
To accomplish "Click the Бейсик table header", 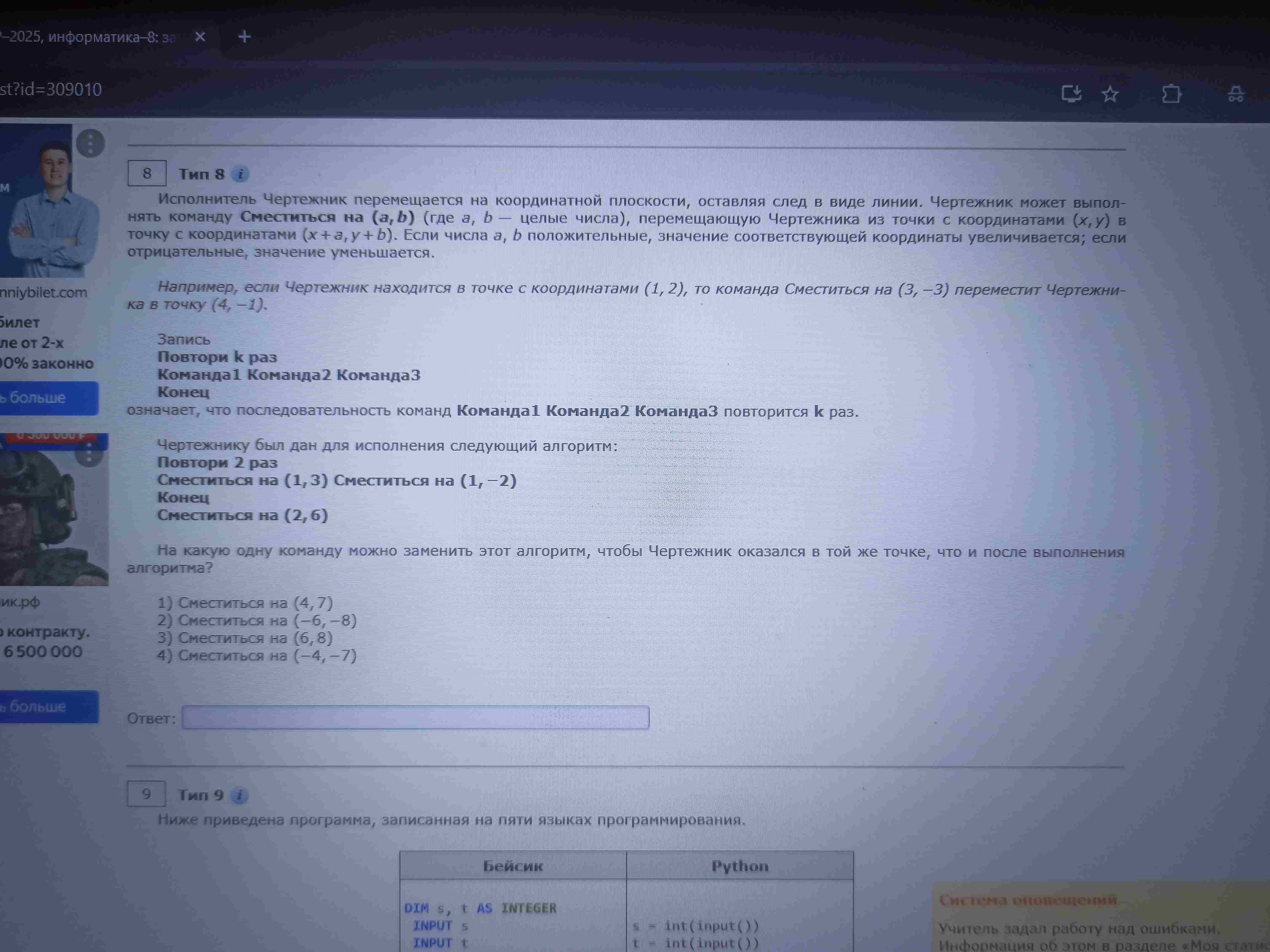I will click(513, 866).
